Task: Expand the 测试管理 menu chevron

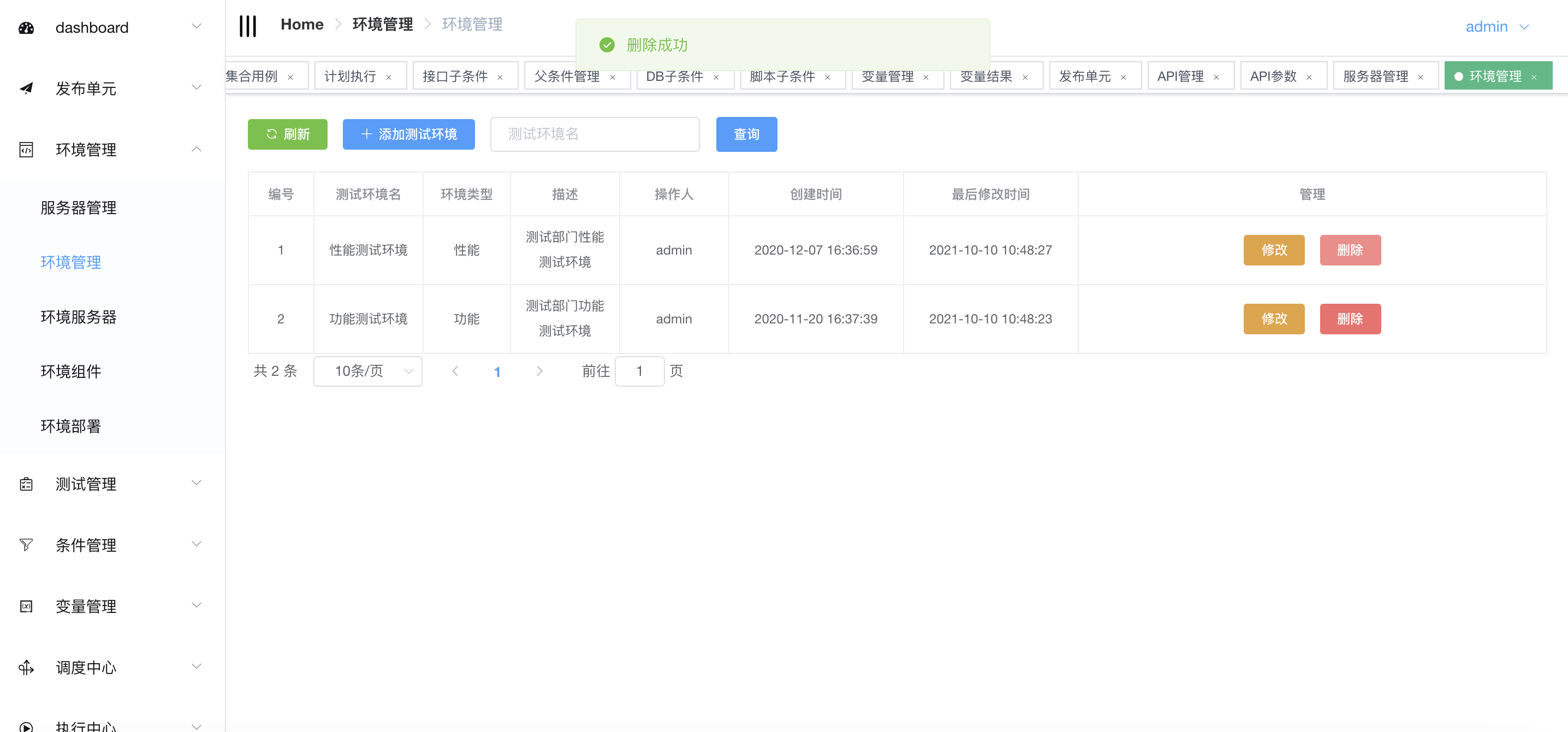Action: 196,483
